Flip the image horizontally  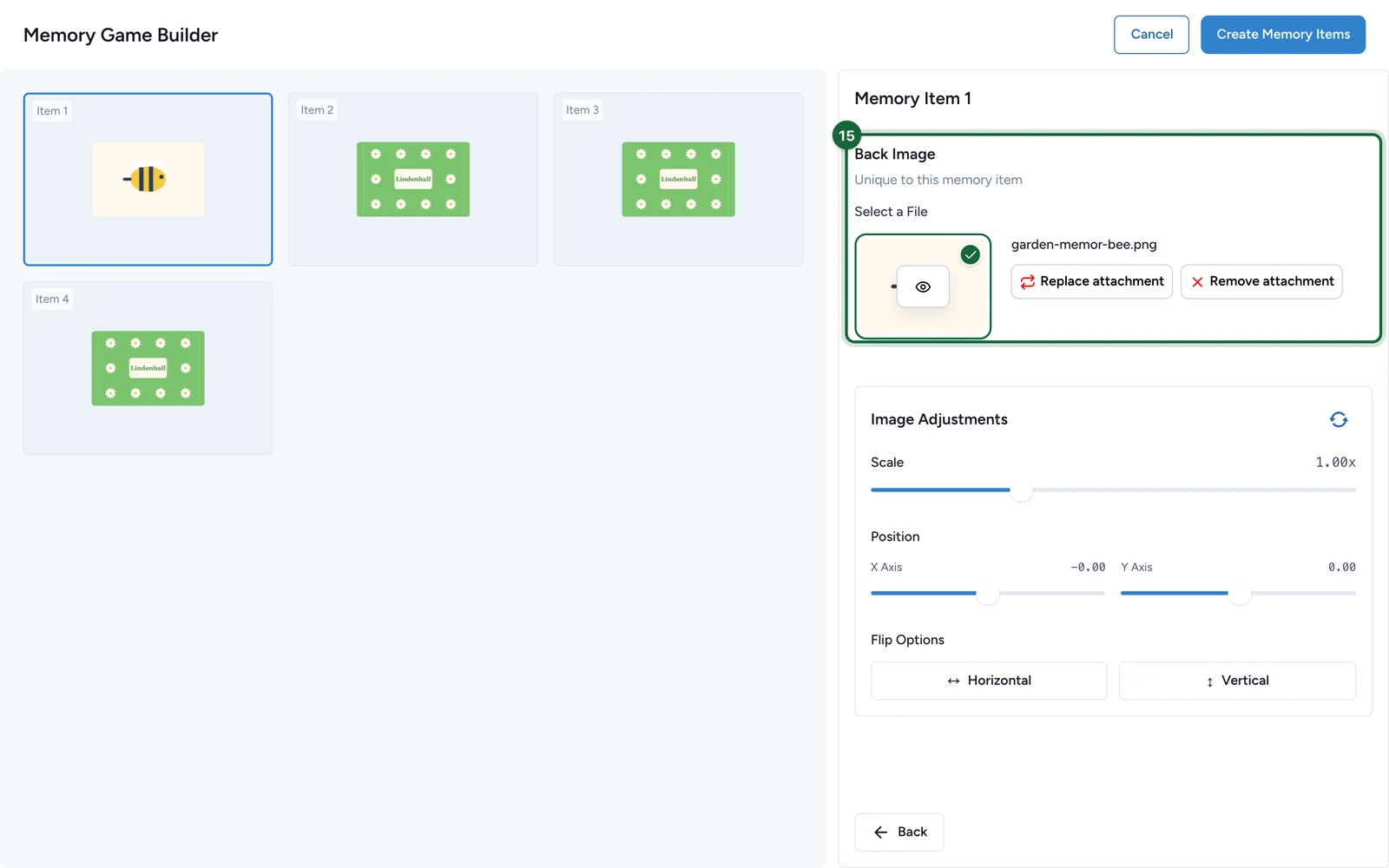pyautogui.click(x=989, y=681)
